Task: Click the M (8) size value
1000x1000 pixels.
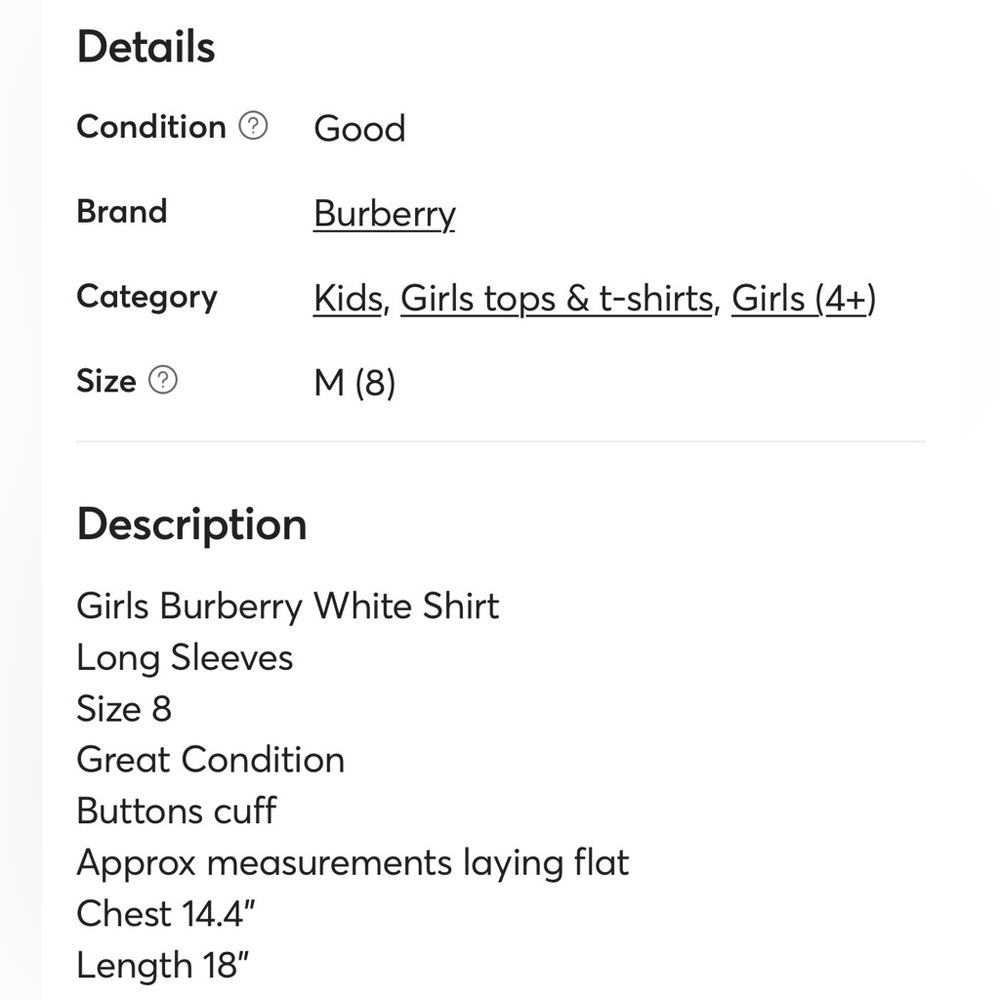Action: [x=355, y=383]
